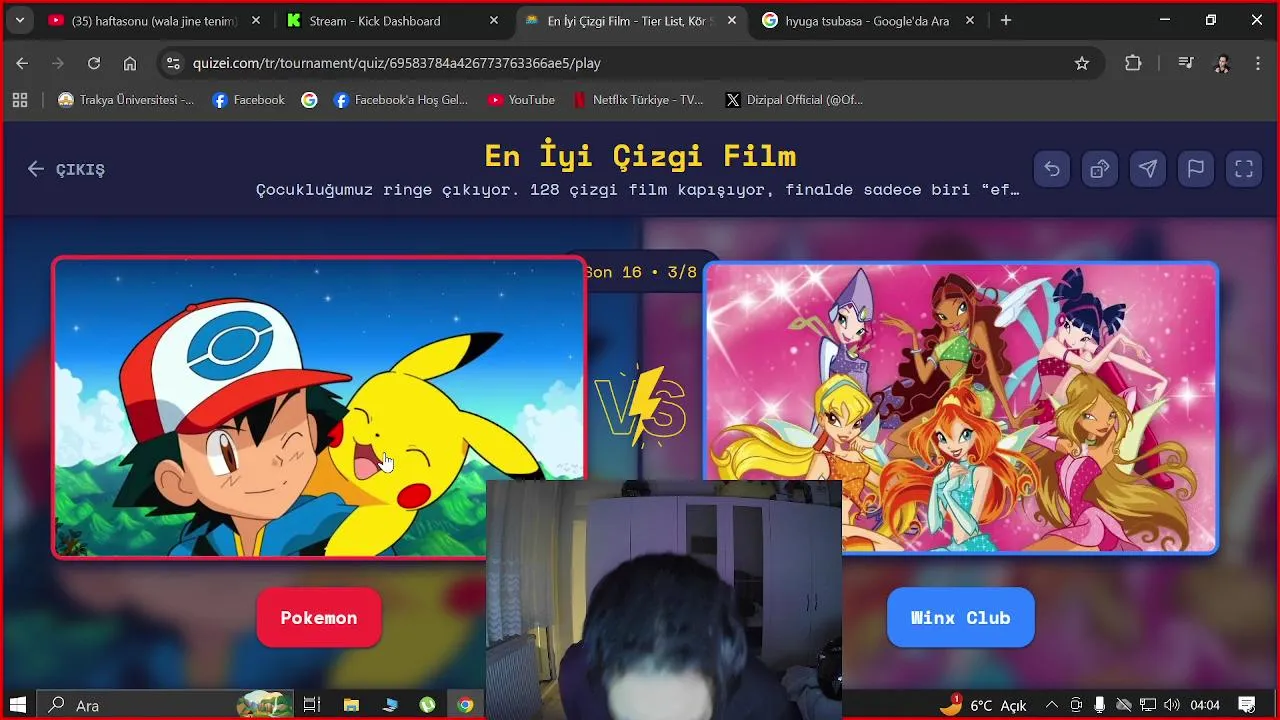Vote for the blue Winx Club button
This screenshot has width=1280, height=720.
pyautogui.click(x=960, y=618)
